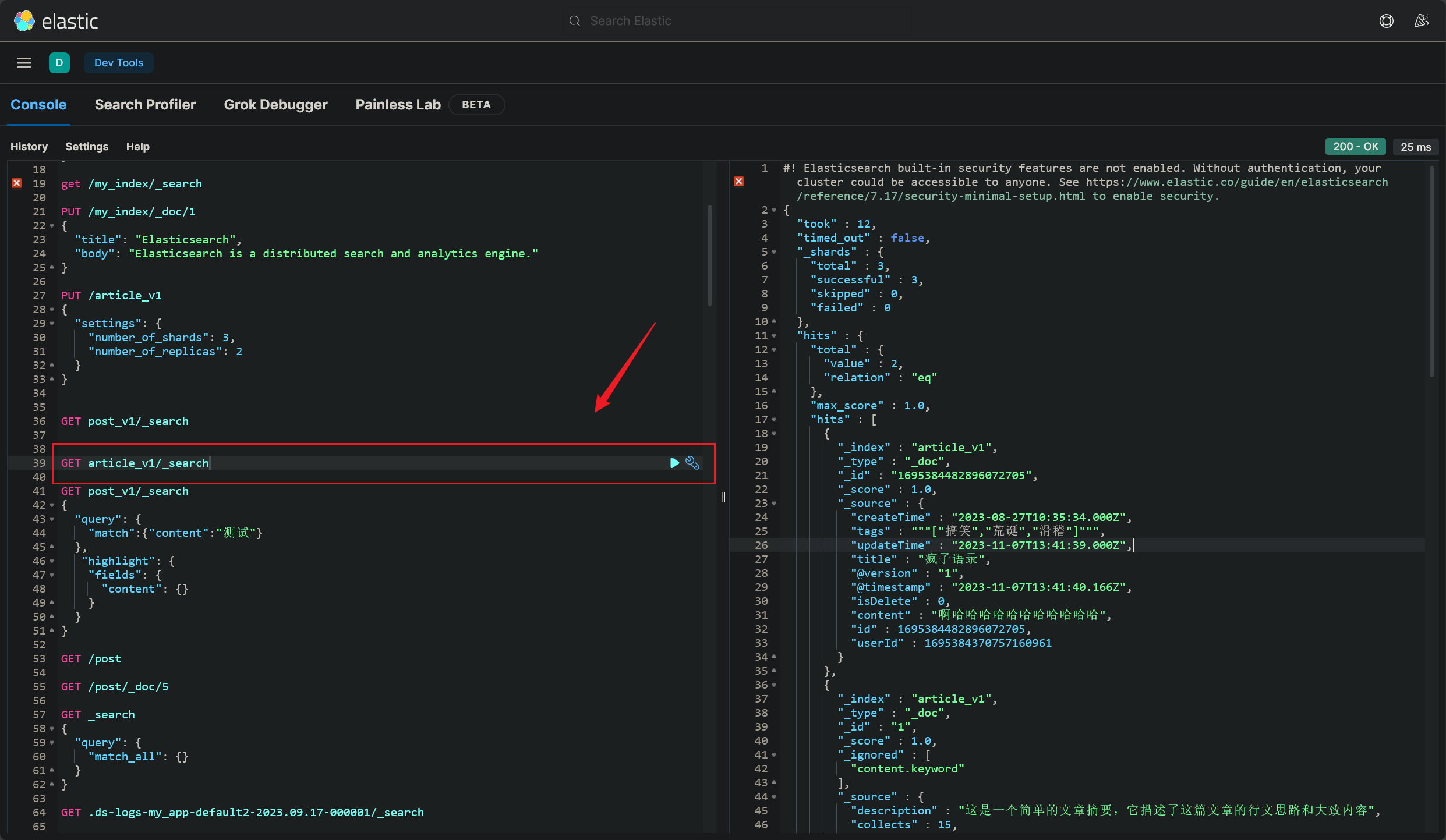Click the 200-OK status badge
This screenshot has height=840, width=1446.
pyautogui.click(x=1354, y=146)
